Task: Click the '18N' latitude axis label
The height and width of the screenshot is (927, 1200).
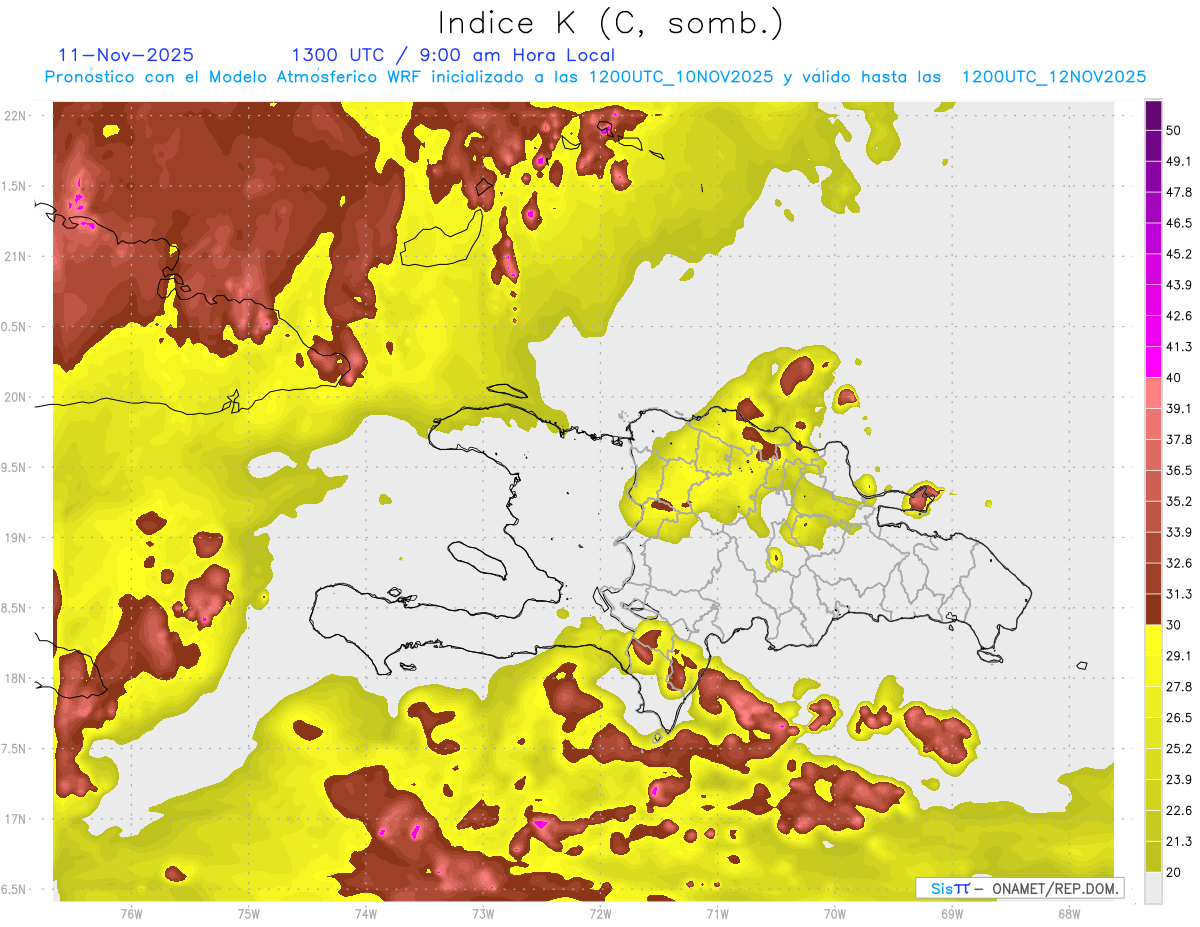Action: coord(17,678)
